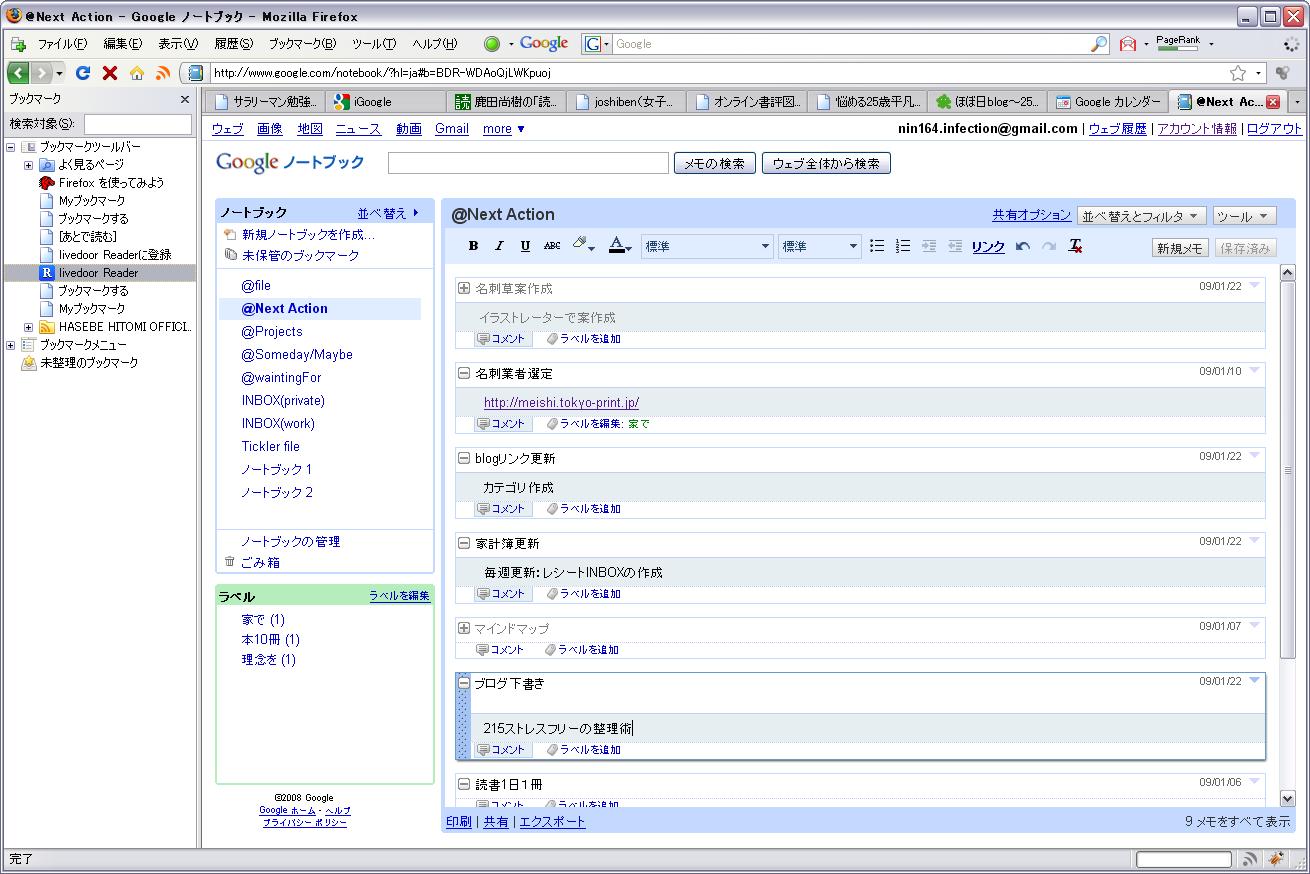Expand the マインドマップ note

tap(464, 628)
